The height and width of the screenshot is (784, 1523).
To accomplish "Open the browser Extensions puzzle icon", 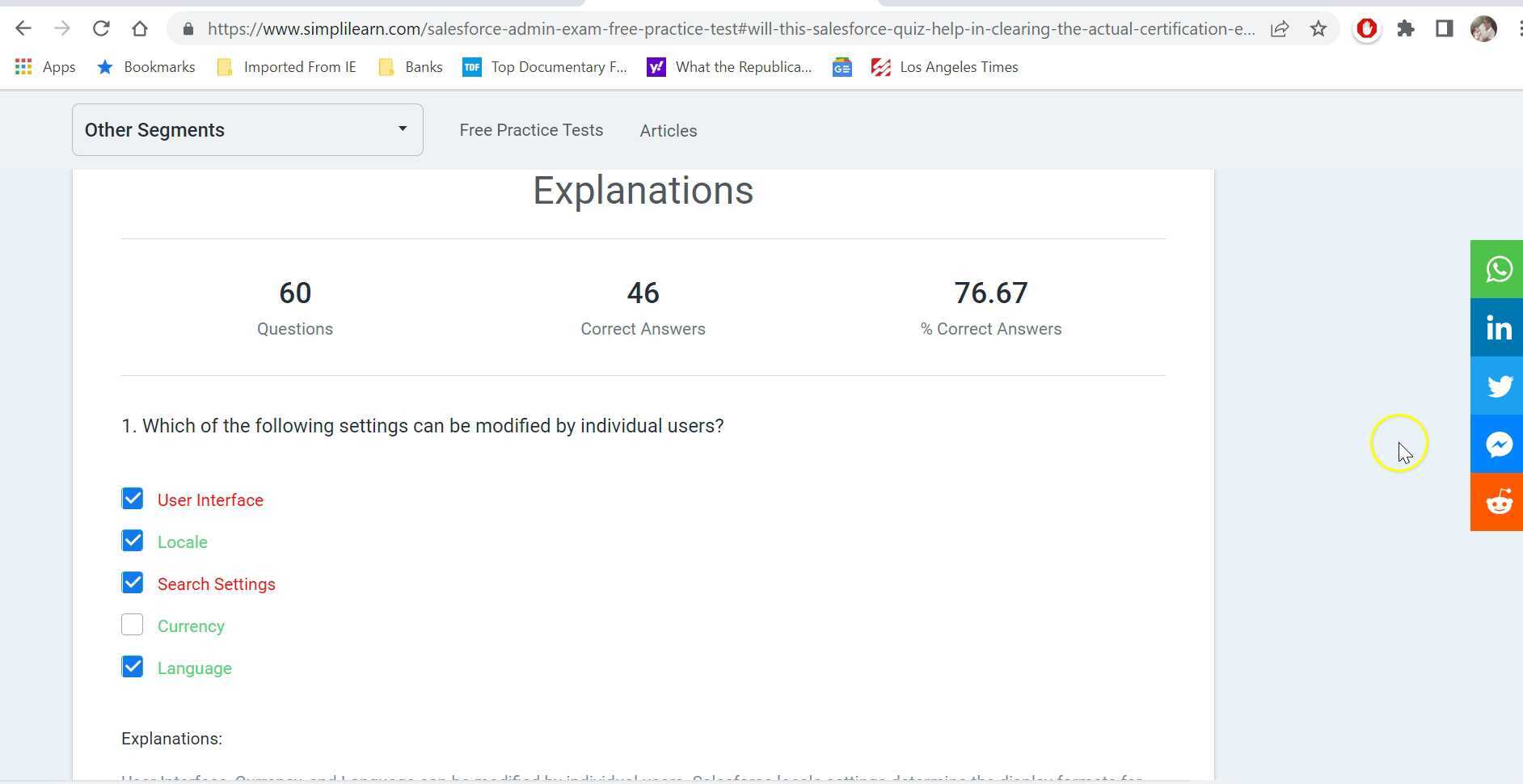I will [1405, 29].
